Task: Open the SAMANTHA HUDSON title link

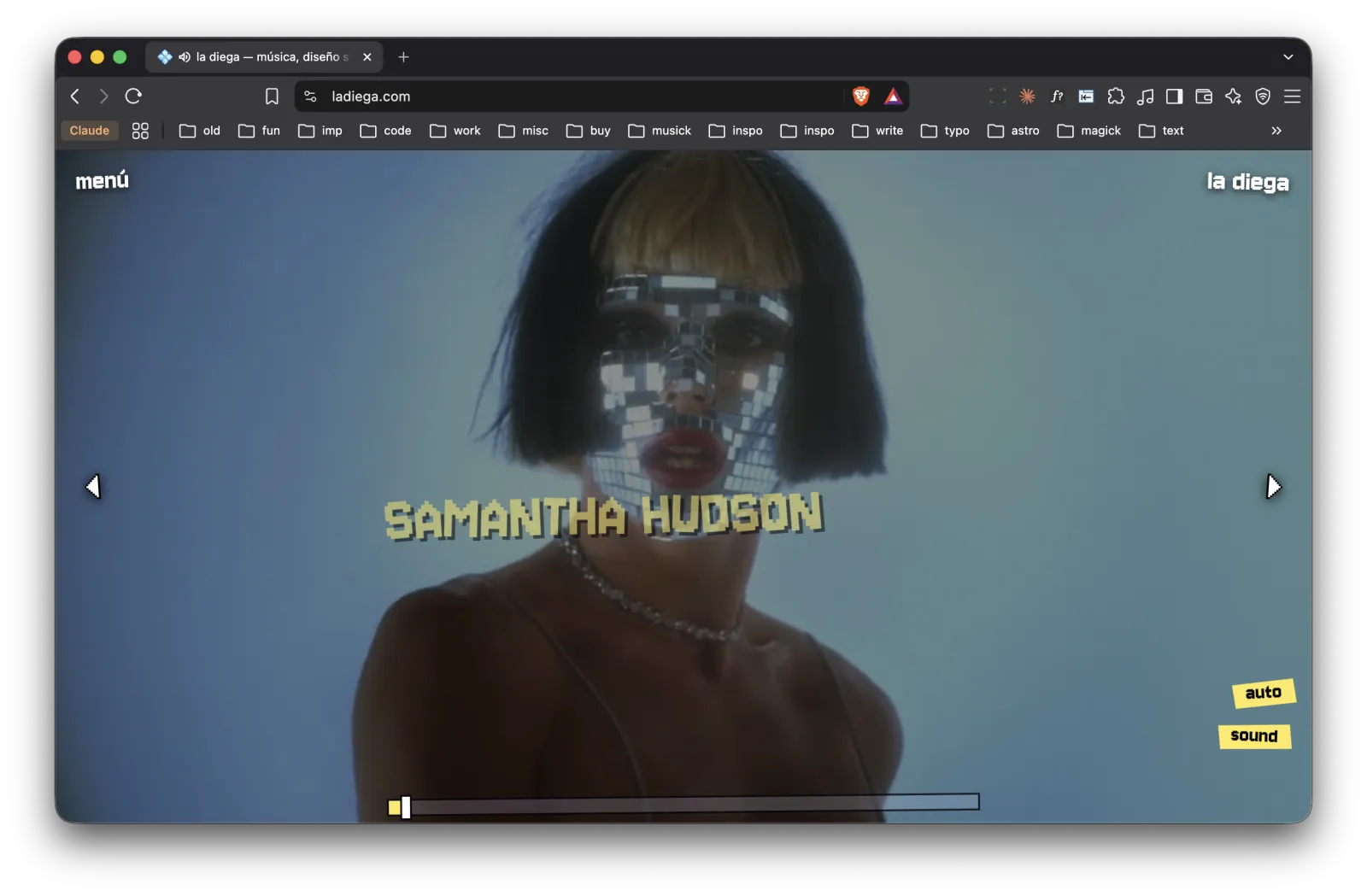Action: (x=603, y=516)
